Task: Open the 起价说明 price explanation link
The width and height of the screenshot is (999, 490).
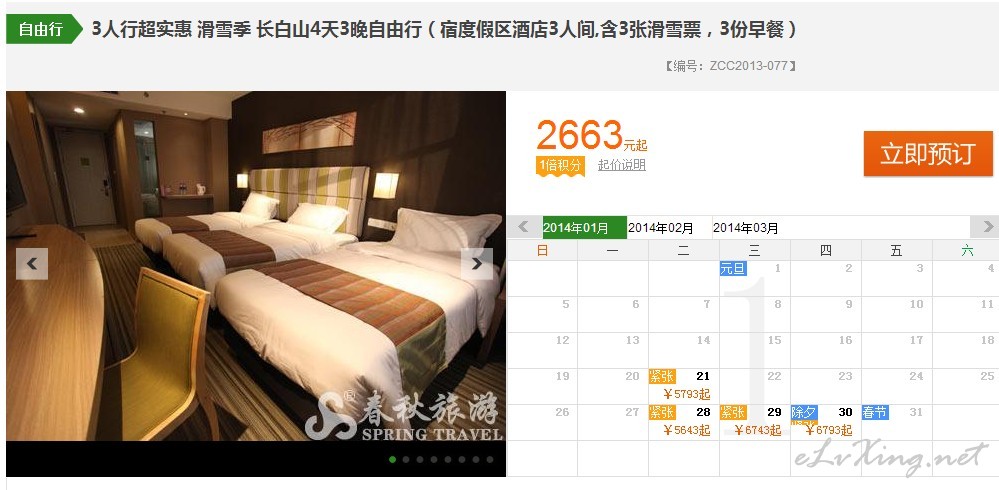Action: coord(622,165)
